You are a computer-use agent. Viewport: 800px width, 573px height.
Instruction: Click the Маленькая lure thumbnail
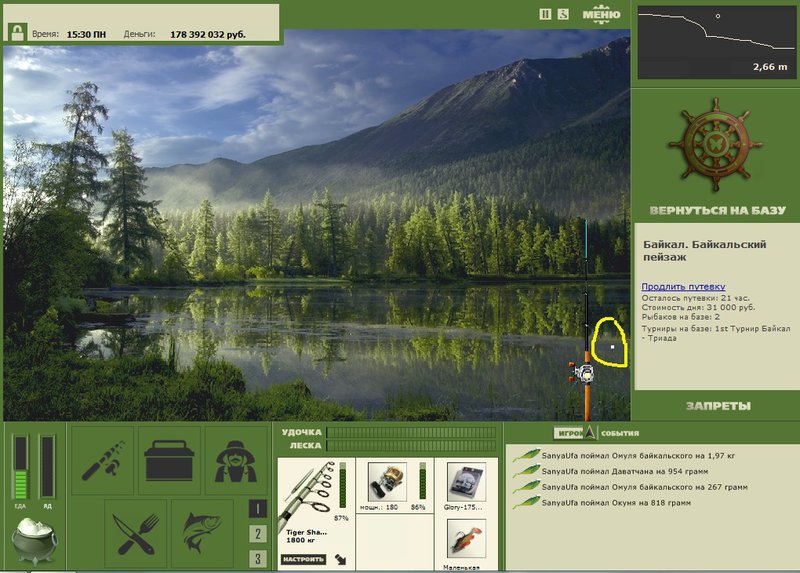(x=466, y=539)
